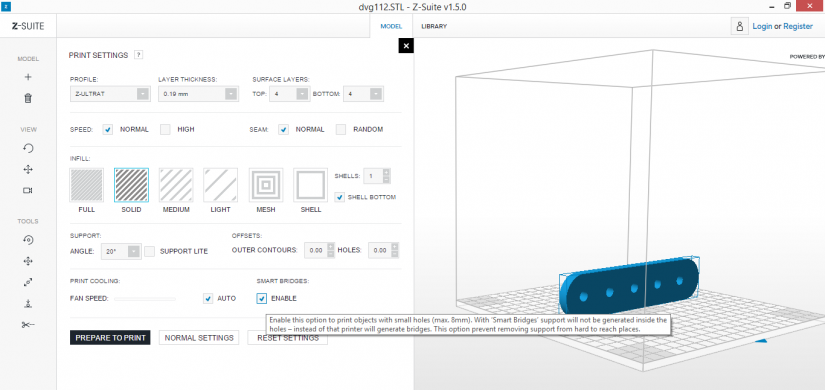This screenshot has height=390, width=825.
Task: Switch to the MODEL tab
Action: click(391, 26)
